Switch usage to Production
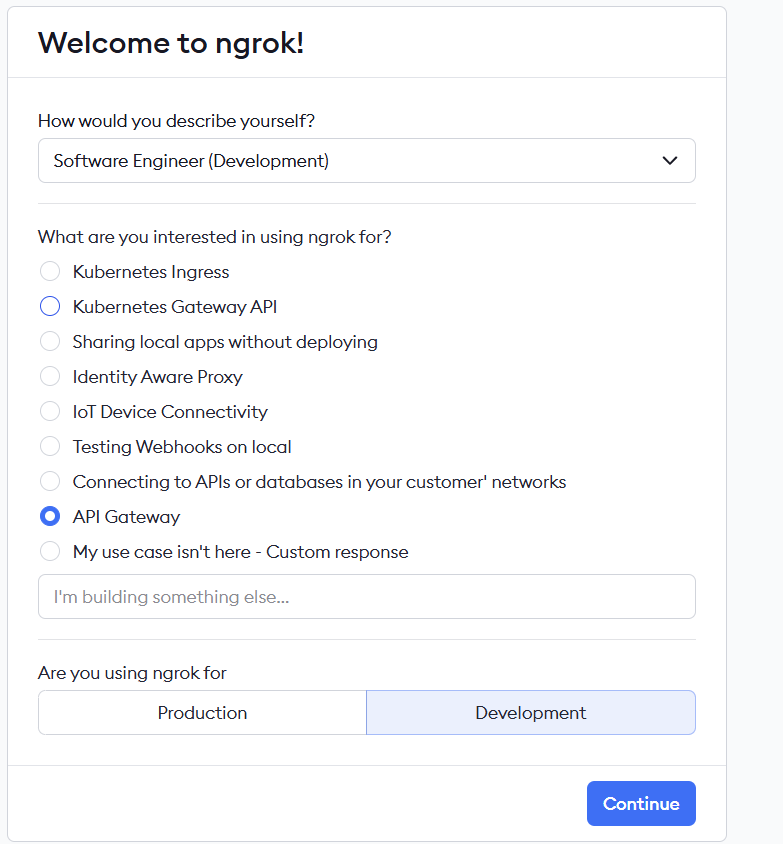Viewport: 783px width, 844px height. tap(202, 713)
